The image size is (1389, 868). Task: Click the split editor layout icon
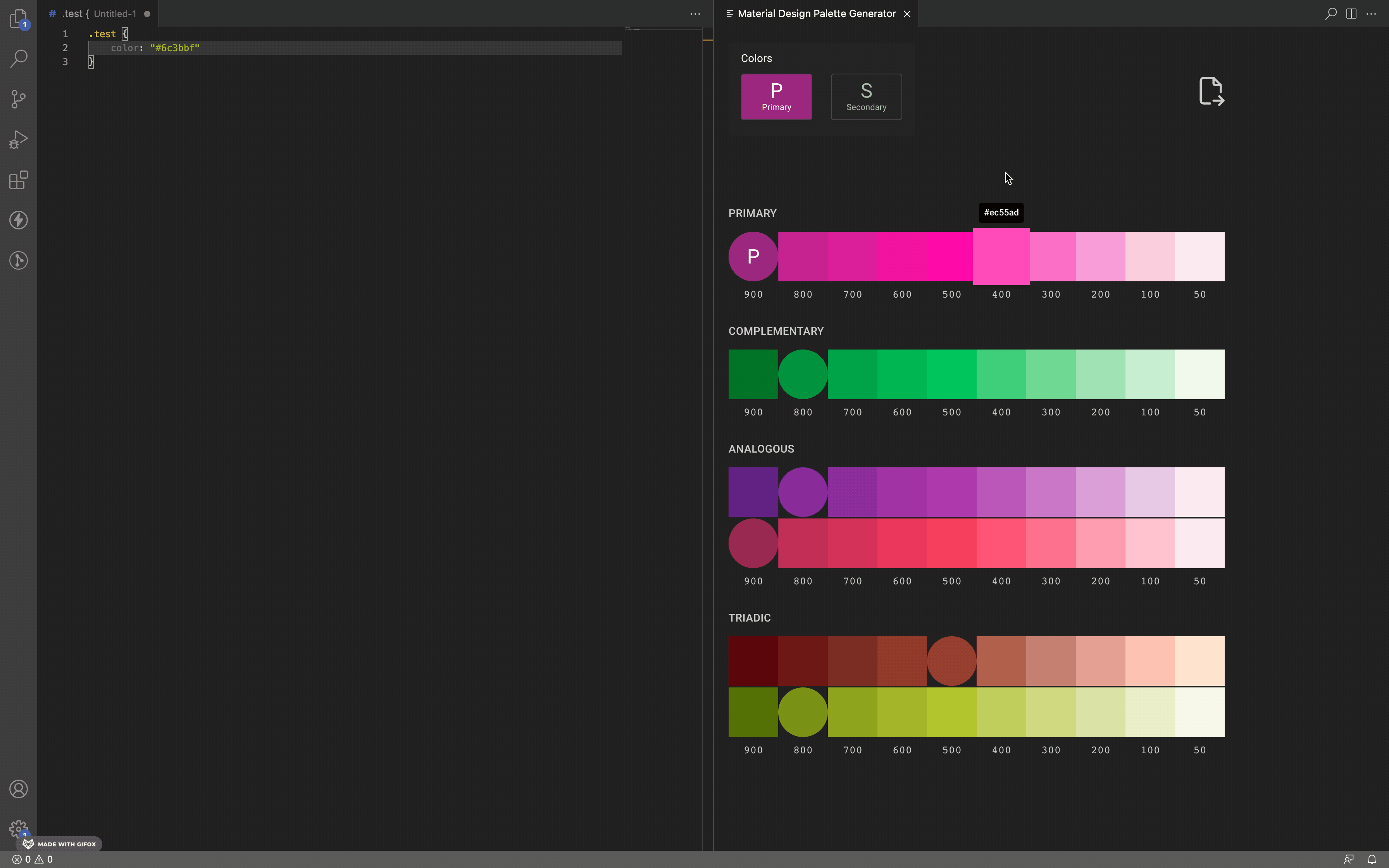[x=1351, y=14]
